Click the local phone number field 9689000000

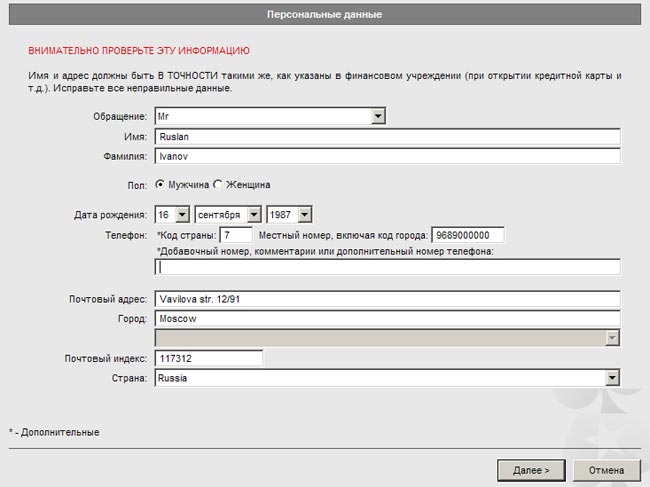pos(467,235)
